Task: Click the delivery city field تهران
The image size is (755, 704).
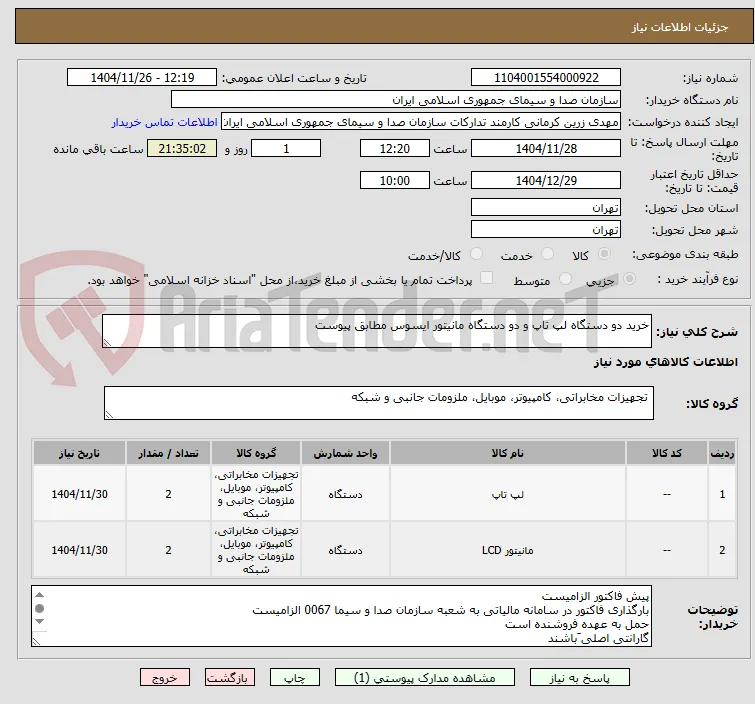Action: (546, 229)
